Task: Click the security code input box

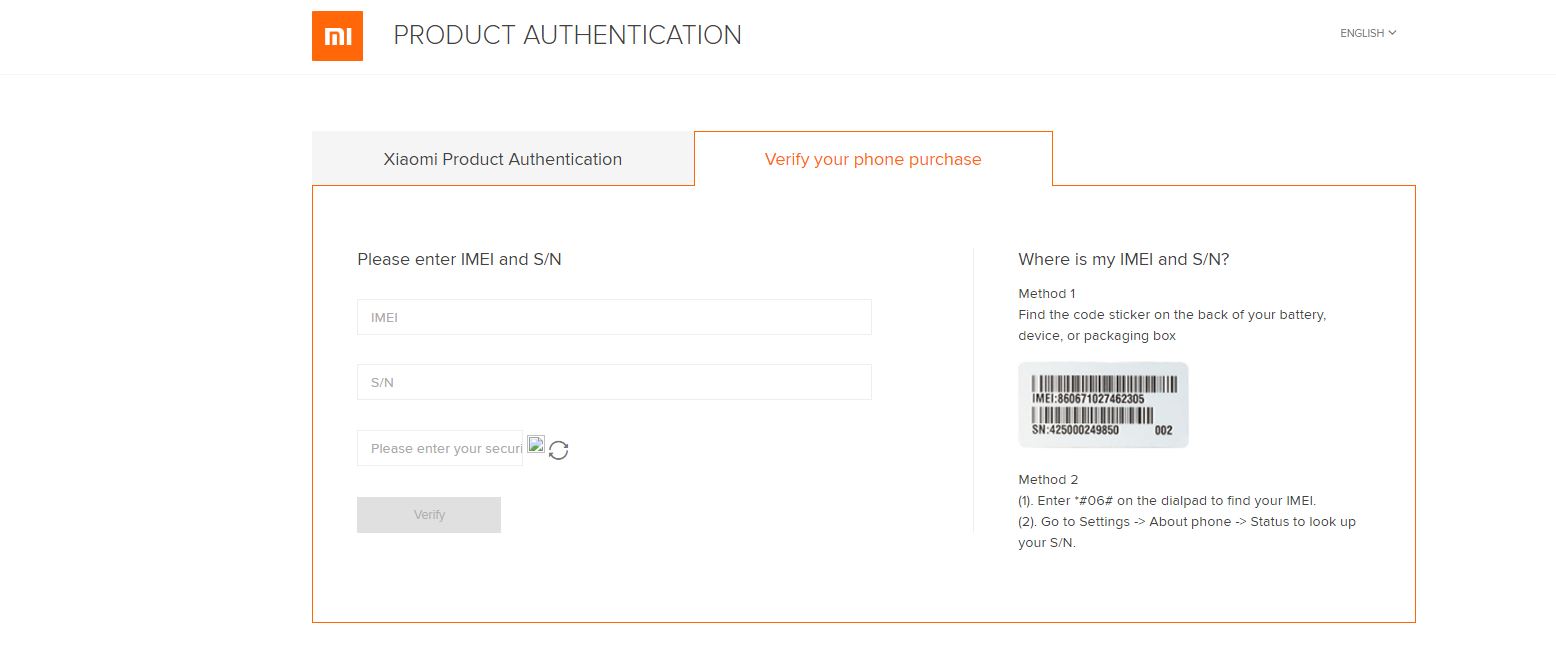Action: [x=440, y=448]
